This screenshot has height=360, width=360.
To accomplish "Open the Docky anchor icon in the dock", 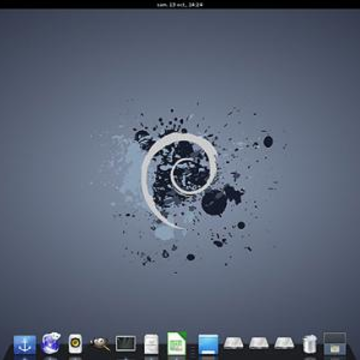I will click(25, 344).
